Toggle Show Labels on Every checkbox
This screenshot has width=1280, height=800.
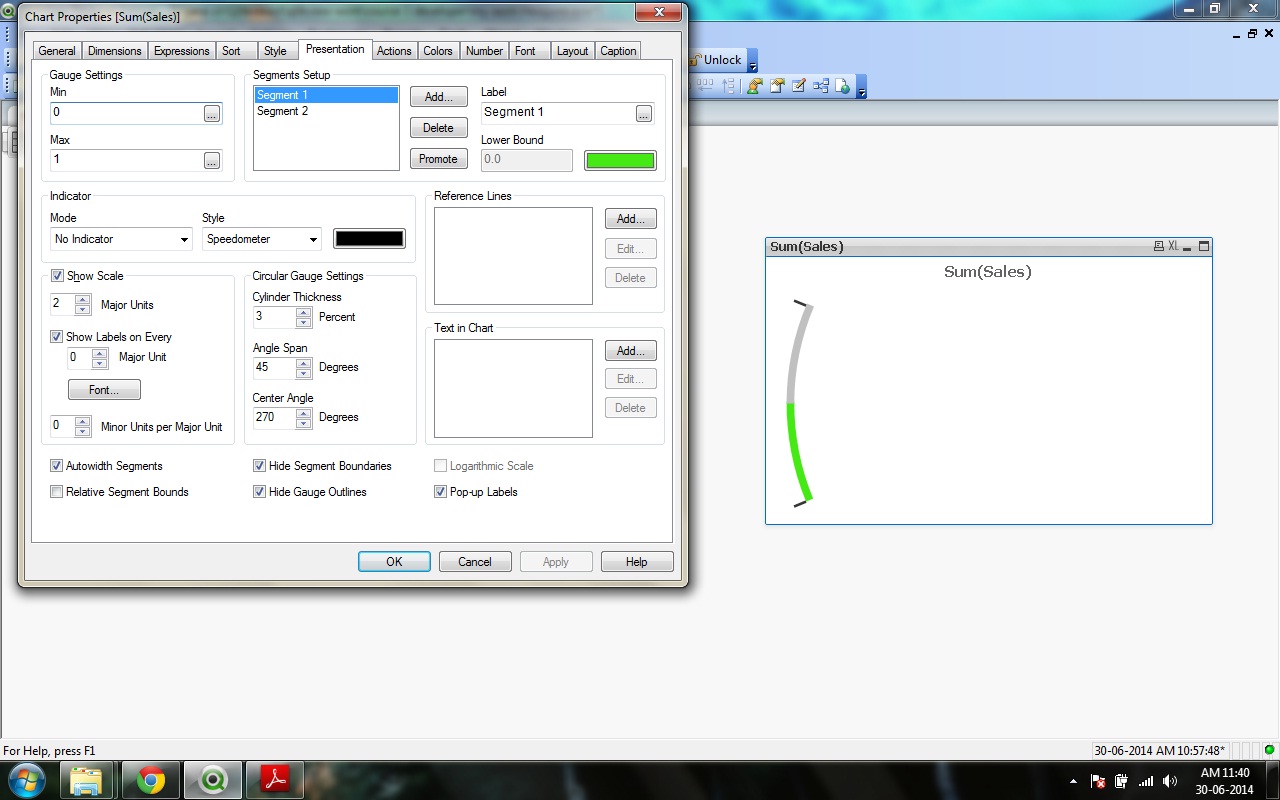point(57,337)
